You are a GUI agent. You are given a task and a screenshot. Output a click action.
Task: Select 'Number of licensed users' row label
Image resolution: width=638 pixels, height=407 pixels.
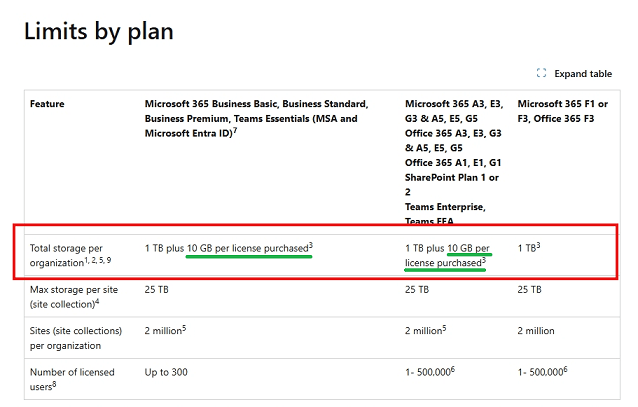pos(72,379)
